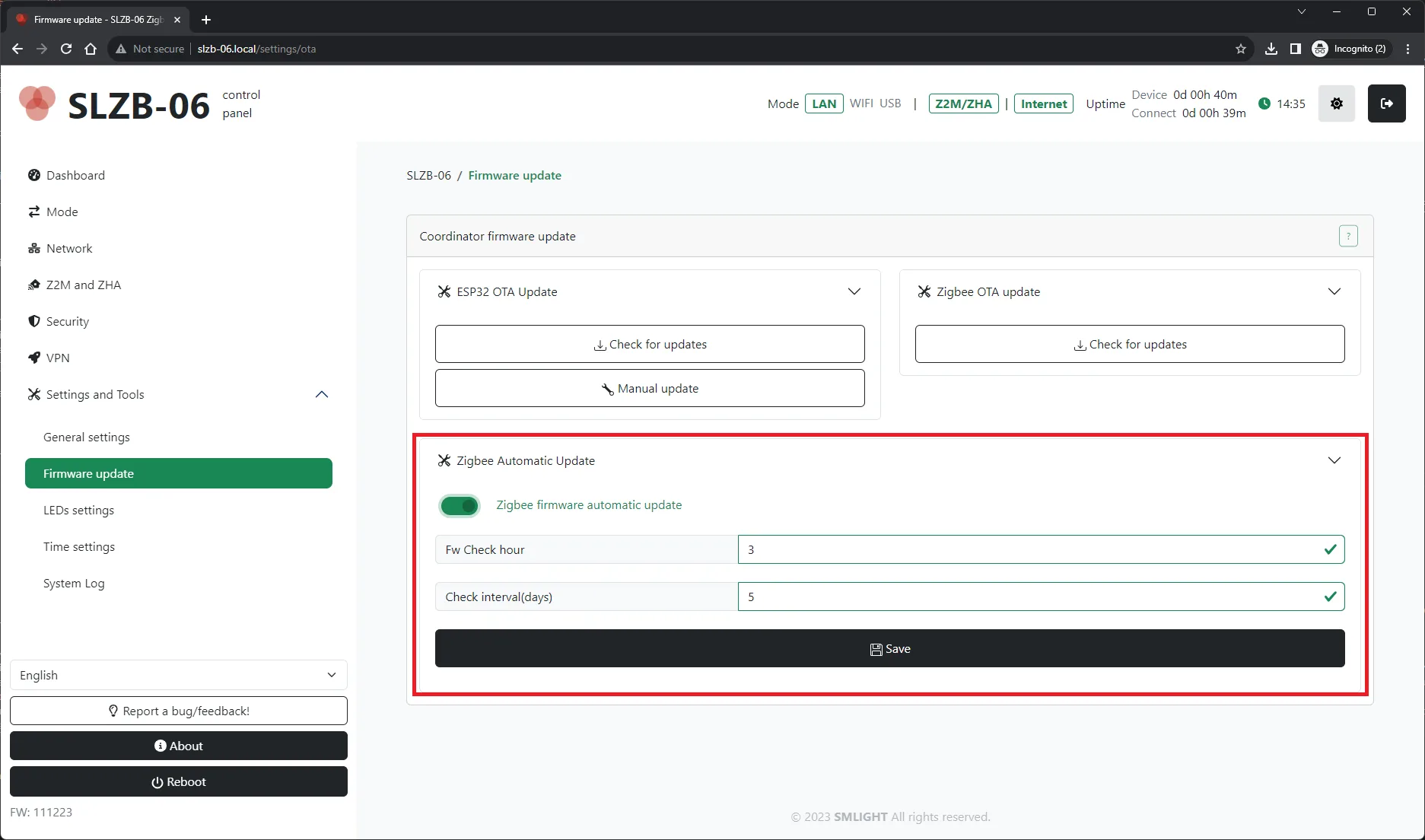Click the Fw Check hour field
This screenshot has width=1425, height=840.
pyautogui.click(x=1039, y=549)
